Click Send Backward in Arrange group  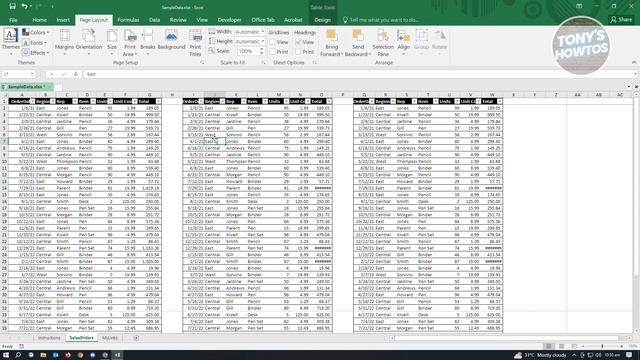358,42
